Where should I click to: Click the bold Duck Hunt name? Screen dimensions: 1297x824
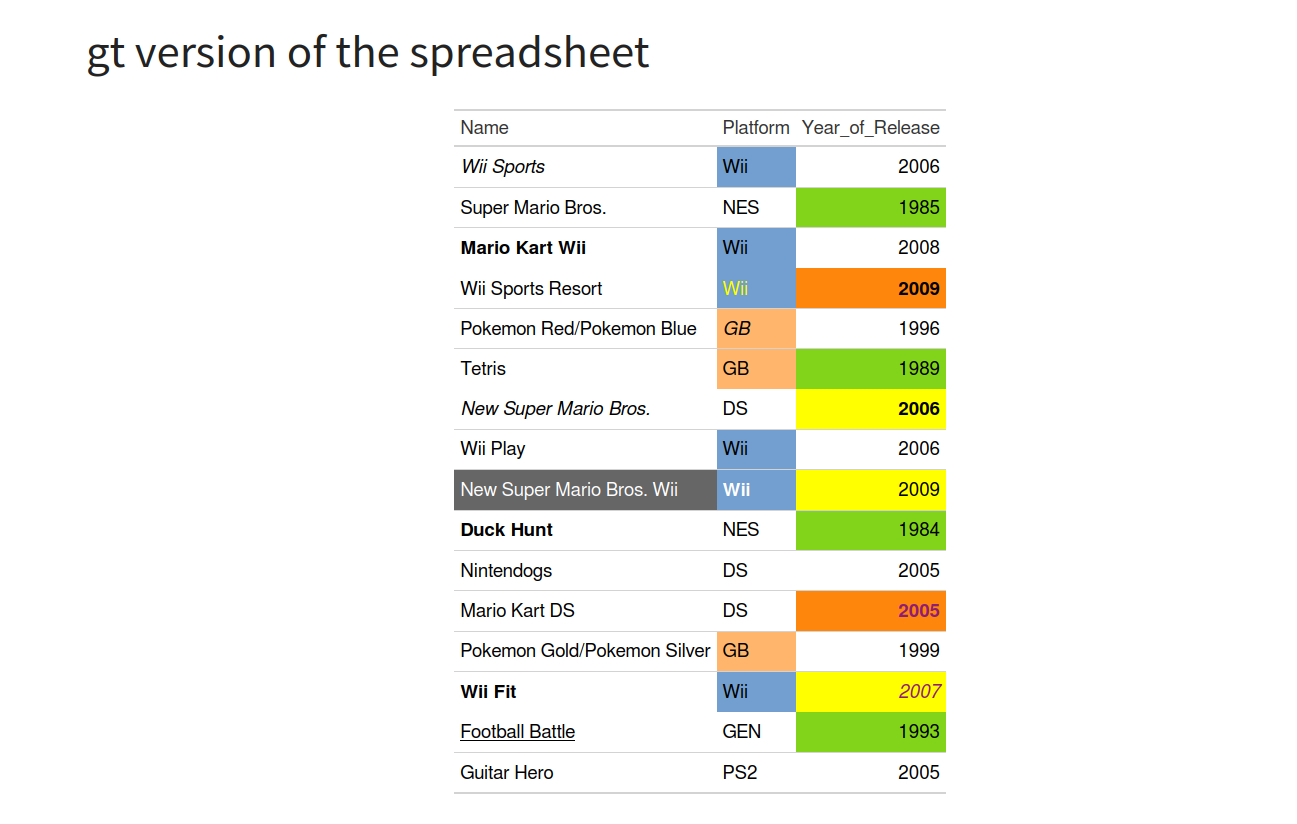tap(507, 530)
